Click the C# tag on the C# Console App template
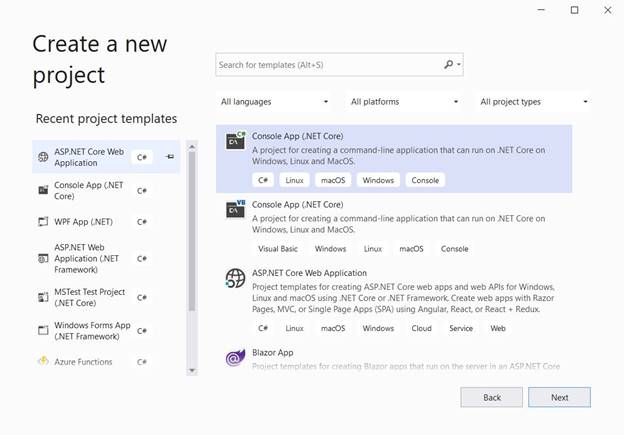Screen dimensions: 624x435 point(263,180)
